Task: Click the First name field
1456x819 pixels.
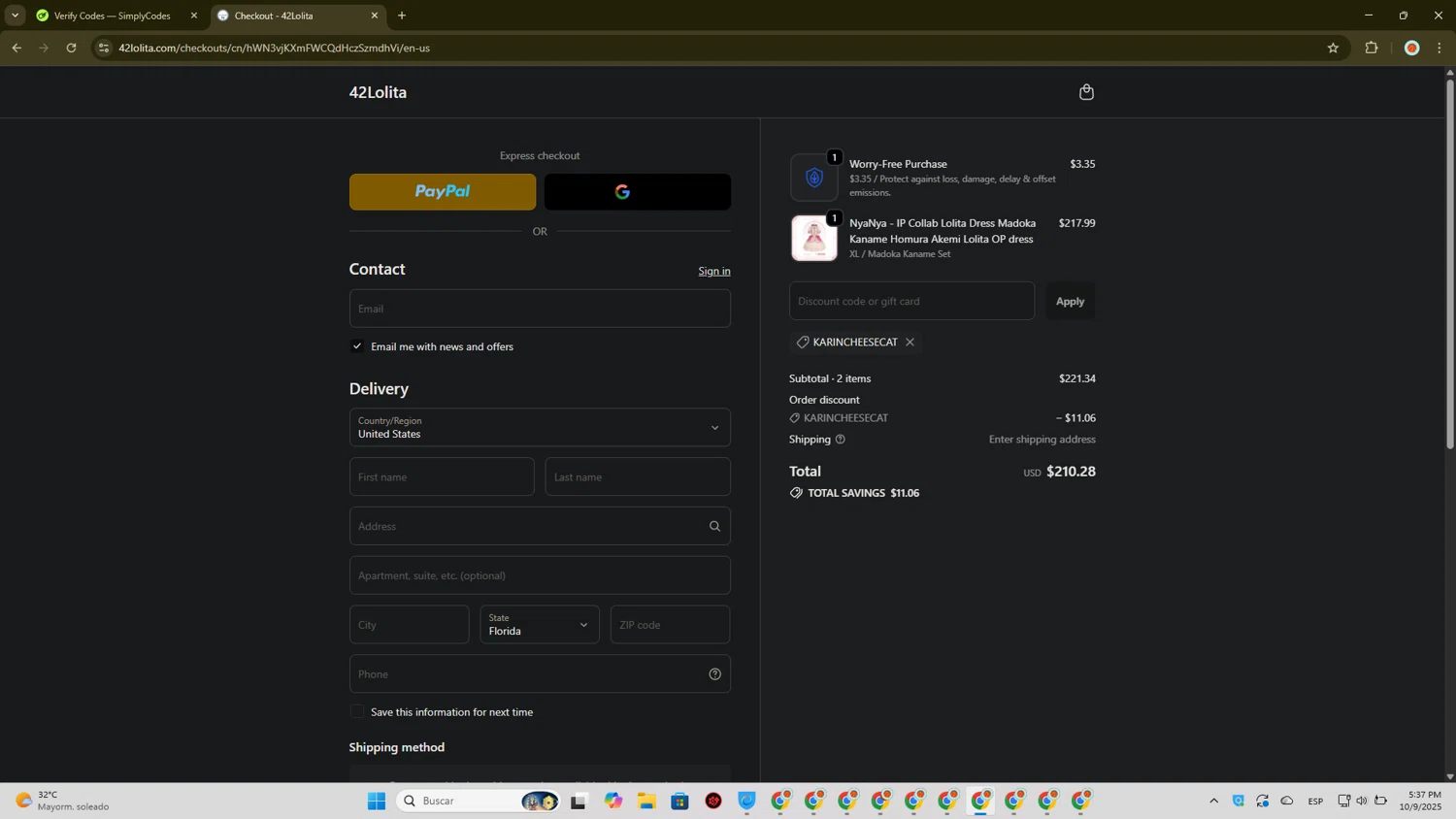Action: click(x=442, y=477)
